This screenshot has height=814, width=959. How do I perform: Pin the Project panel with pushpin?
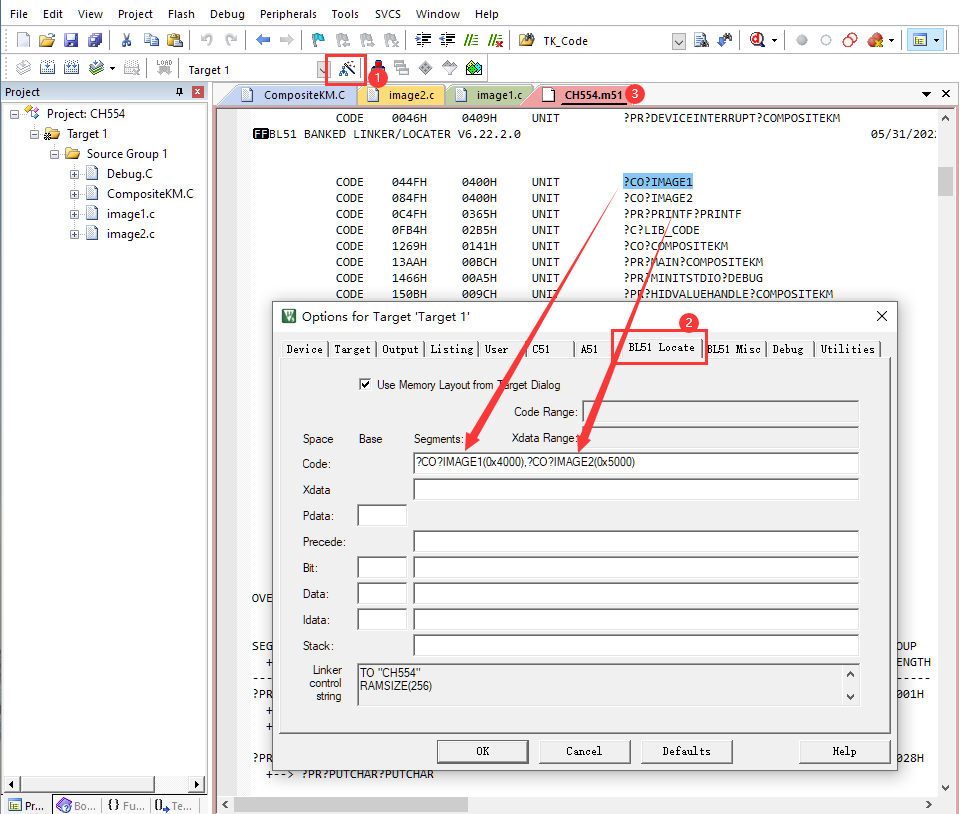(180, 92)
